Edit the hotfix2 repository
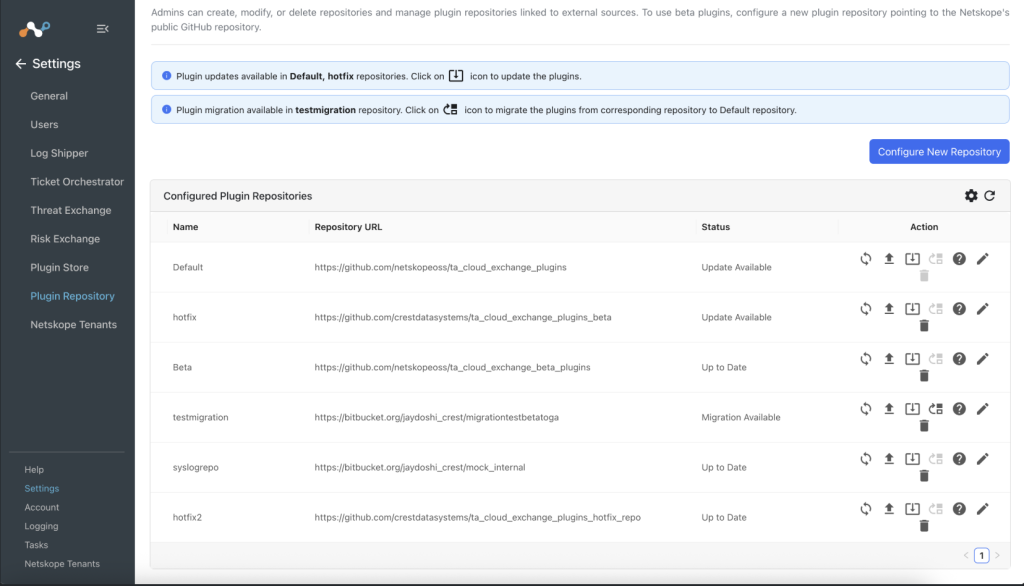 (x=982, y=509)
